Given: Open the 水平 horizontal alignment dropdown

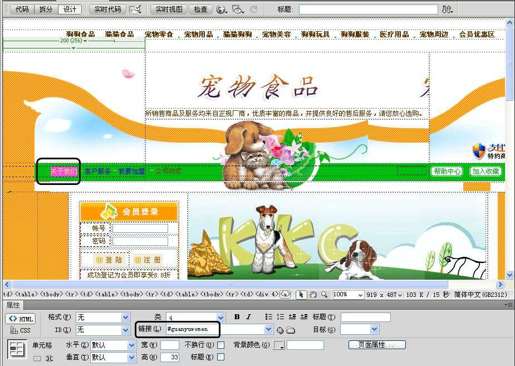Looking at the screenshot, I should click(132, 345).
